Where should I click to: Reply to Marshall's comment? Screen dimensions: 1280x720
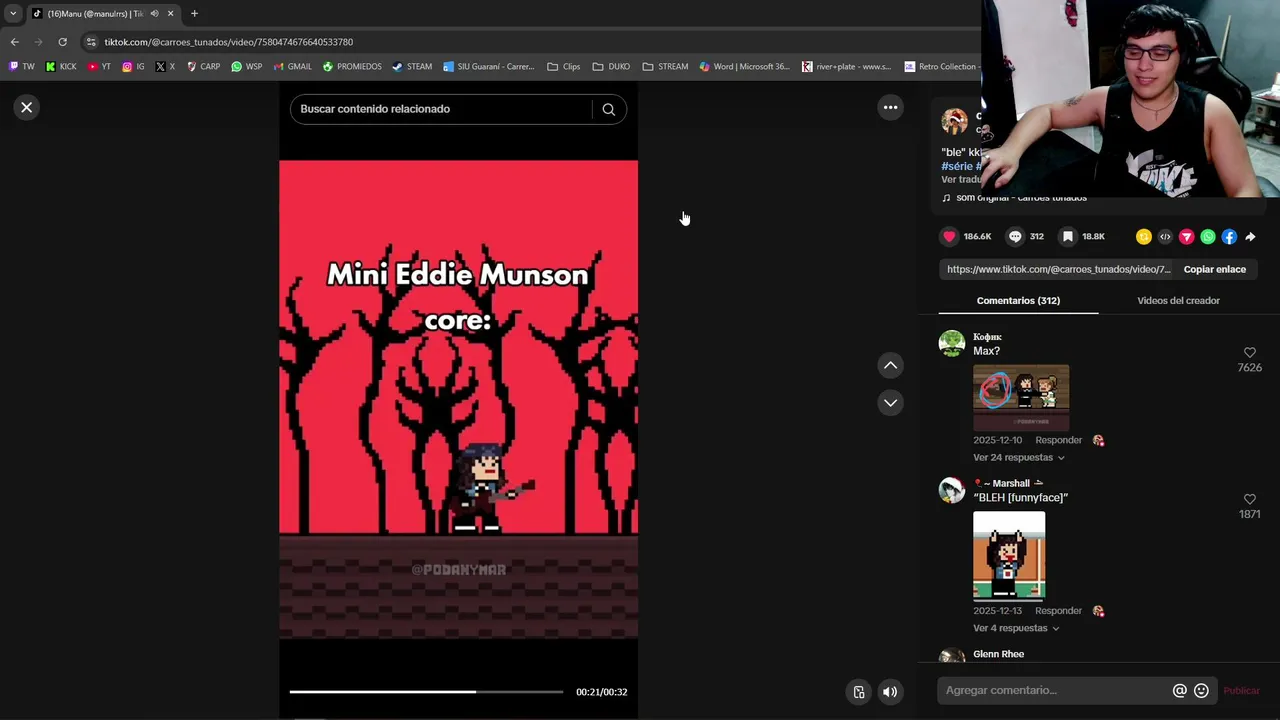pyautogui.click(x=1058, y=610)
